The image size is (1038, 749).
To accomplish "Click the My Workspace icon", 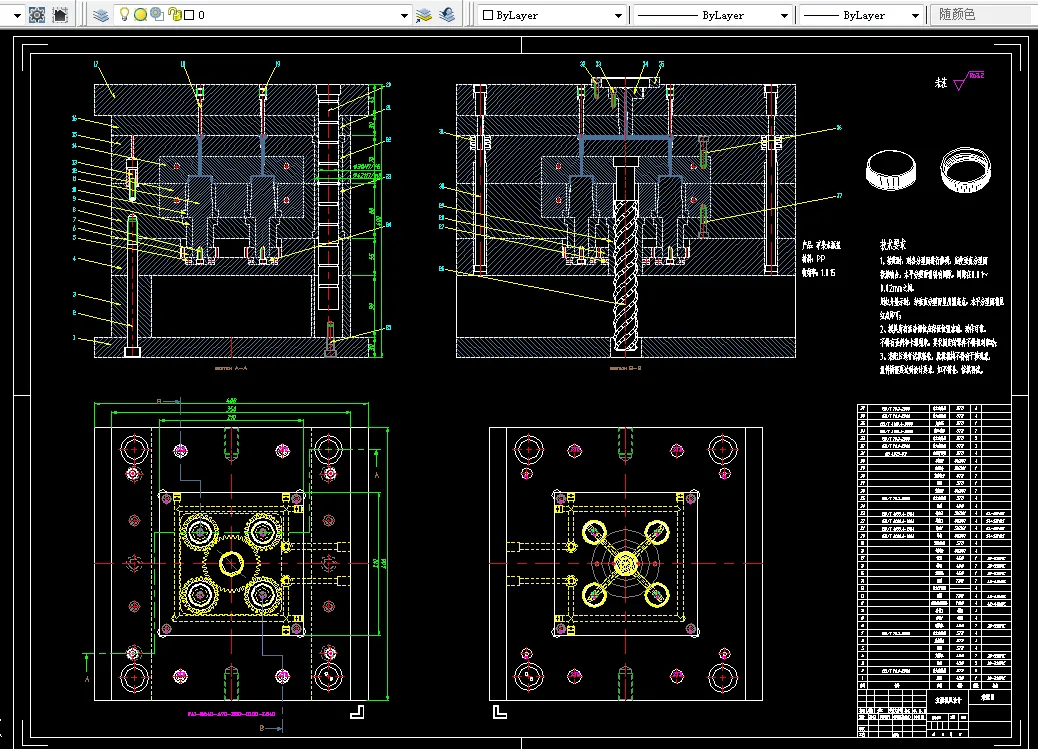I will 60,15.
